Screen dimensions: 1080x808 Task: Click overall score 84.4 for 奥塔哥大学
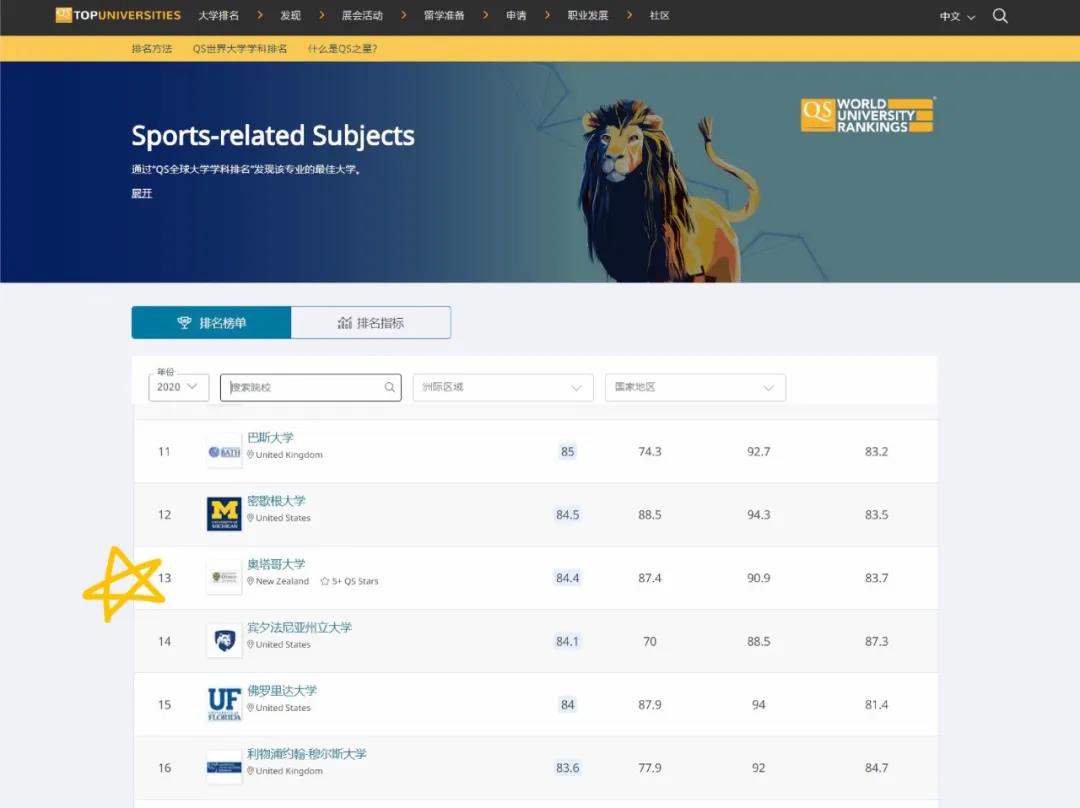[x=568, y=578]
